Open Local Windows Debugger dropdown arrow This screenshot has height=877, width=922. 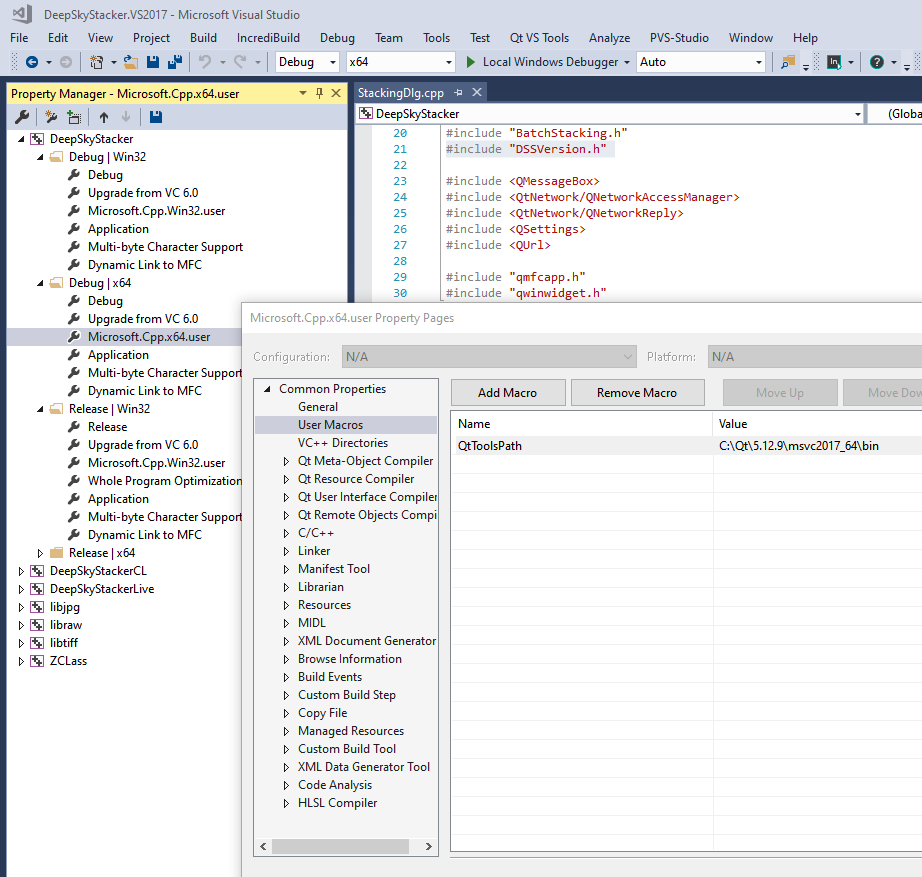(x=627, y=62)
